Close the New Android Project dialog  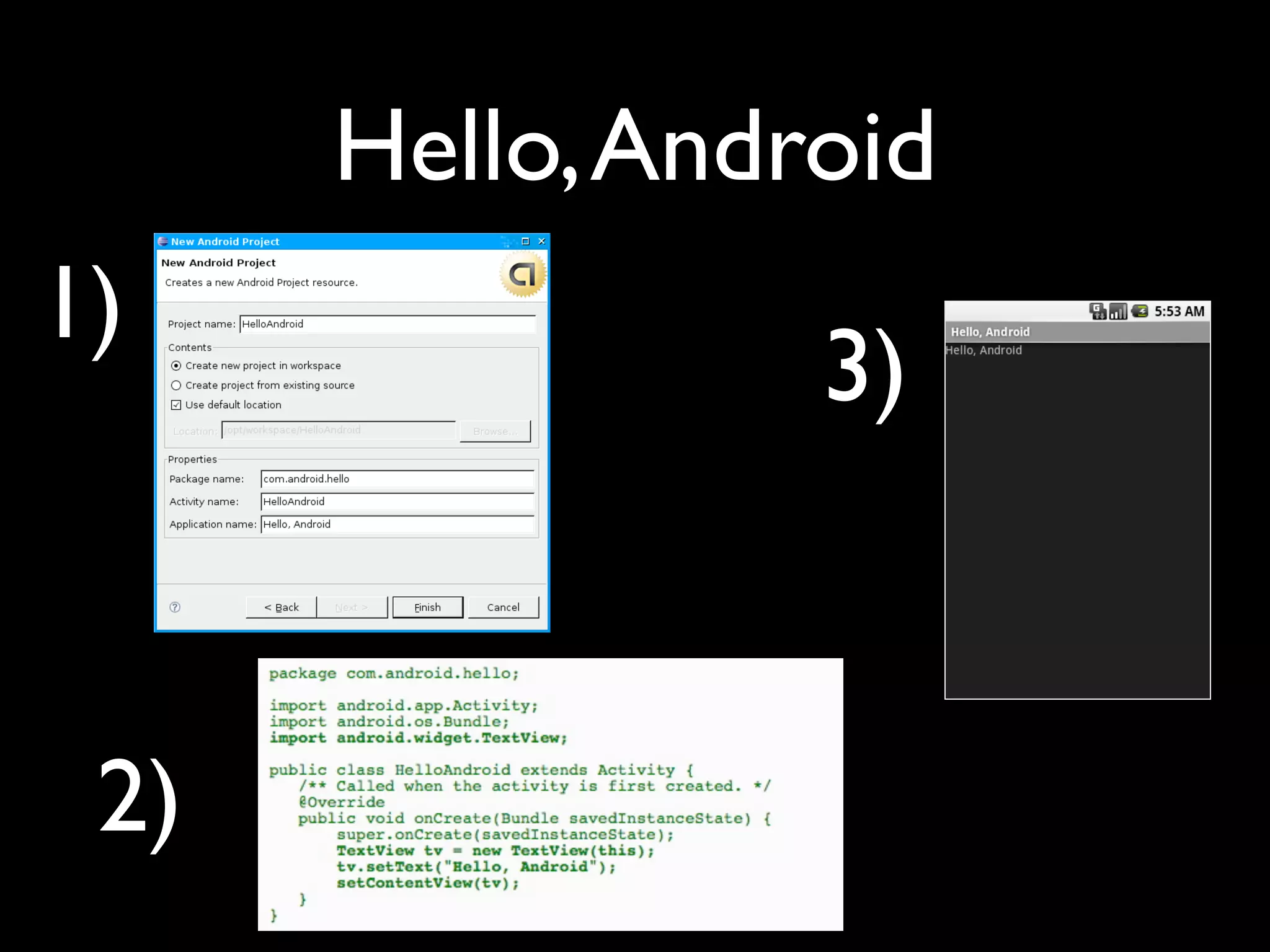point(541,242)
